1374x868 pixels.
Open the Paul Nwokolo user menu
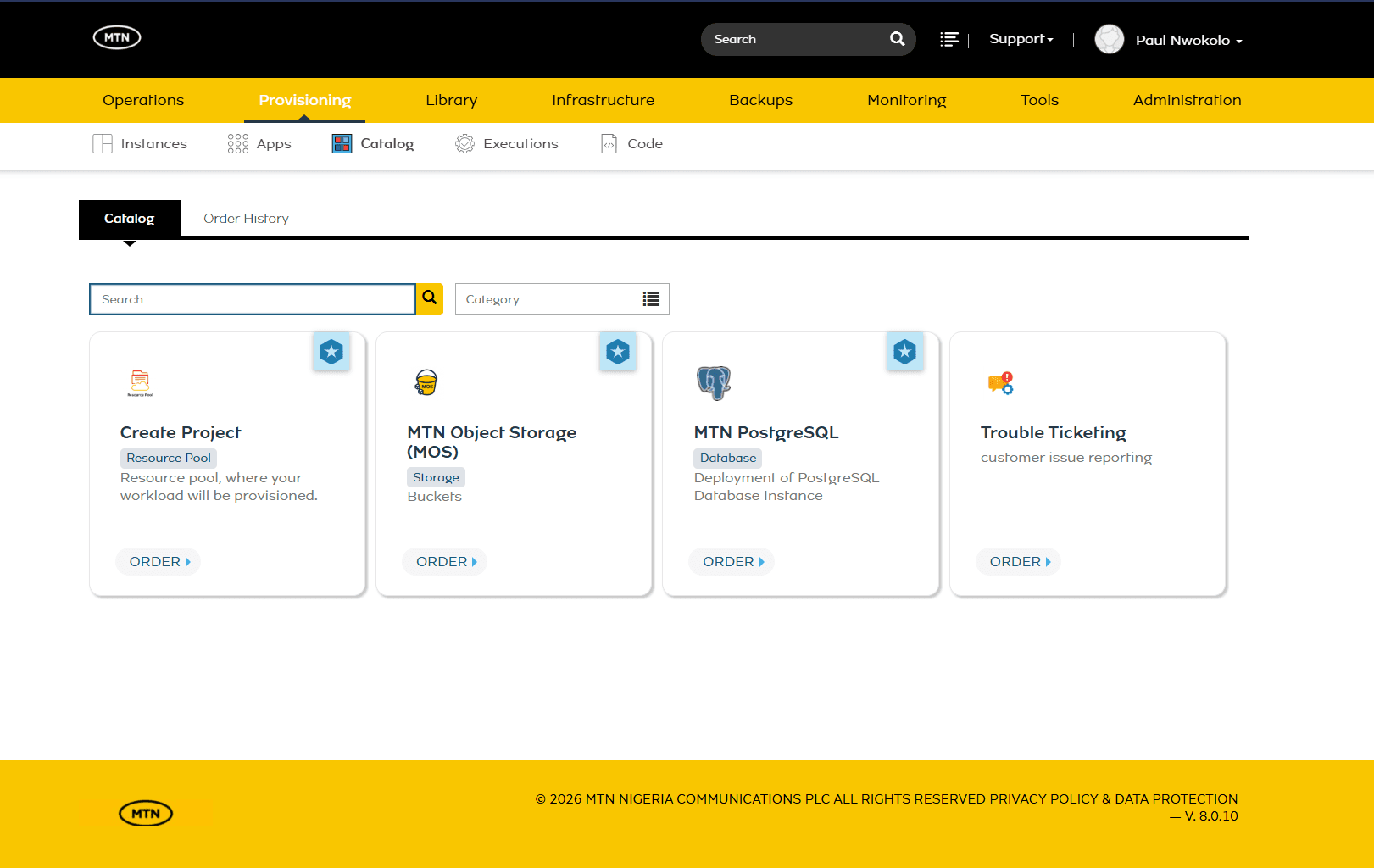[1188, 40]
